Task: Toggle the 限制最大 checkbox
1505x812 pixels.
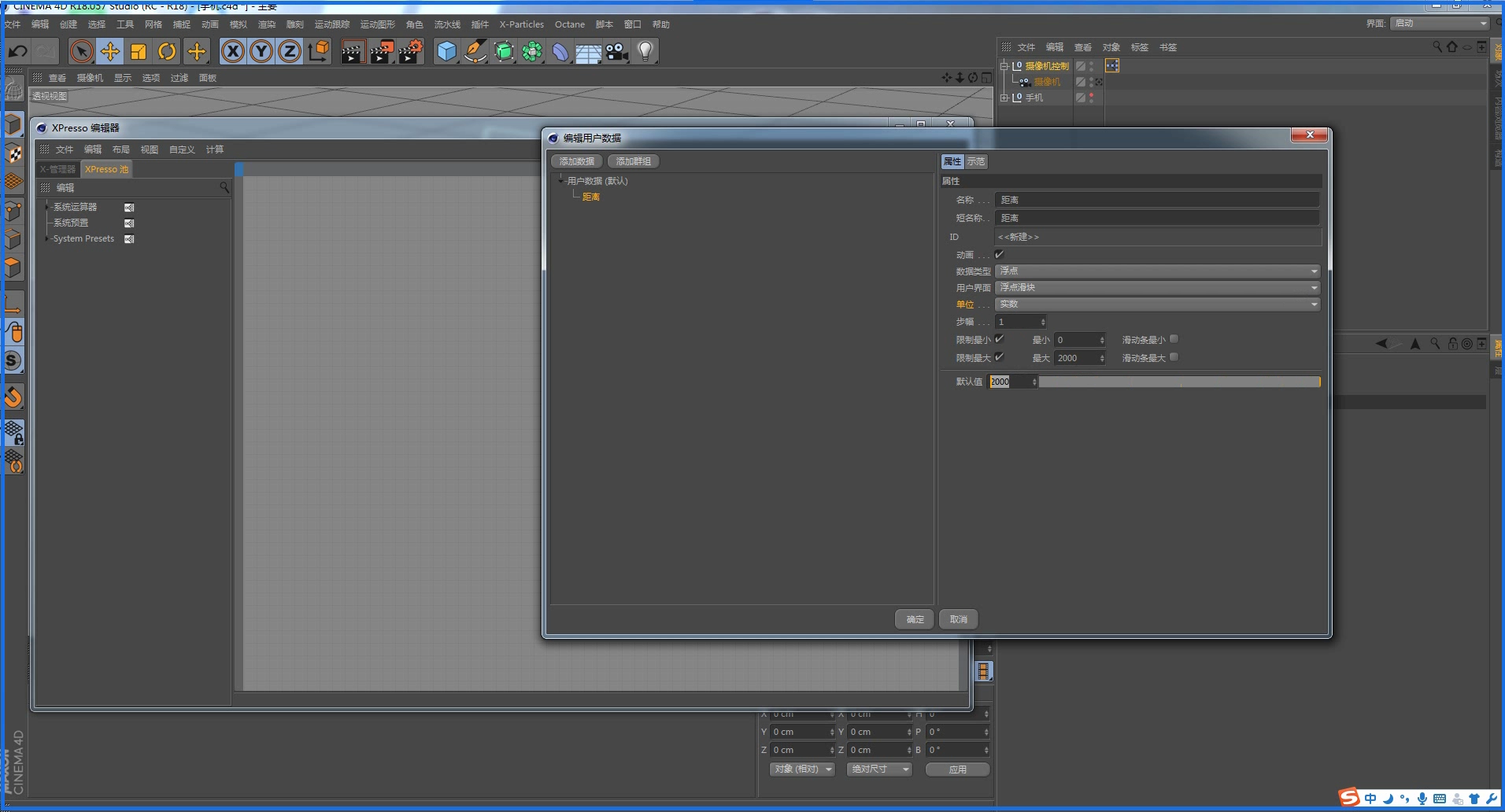Action: (x=1000, y=357)
